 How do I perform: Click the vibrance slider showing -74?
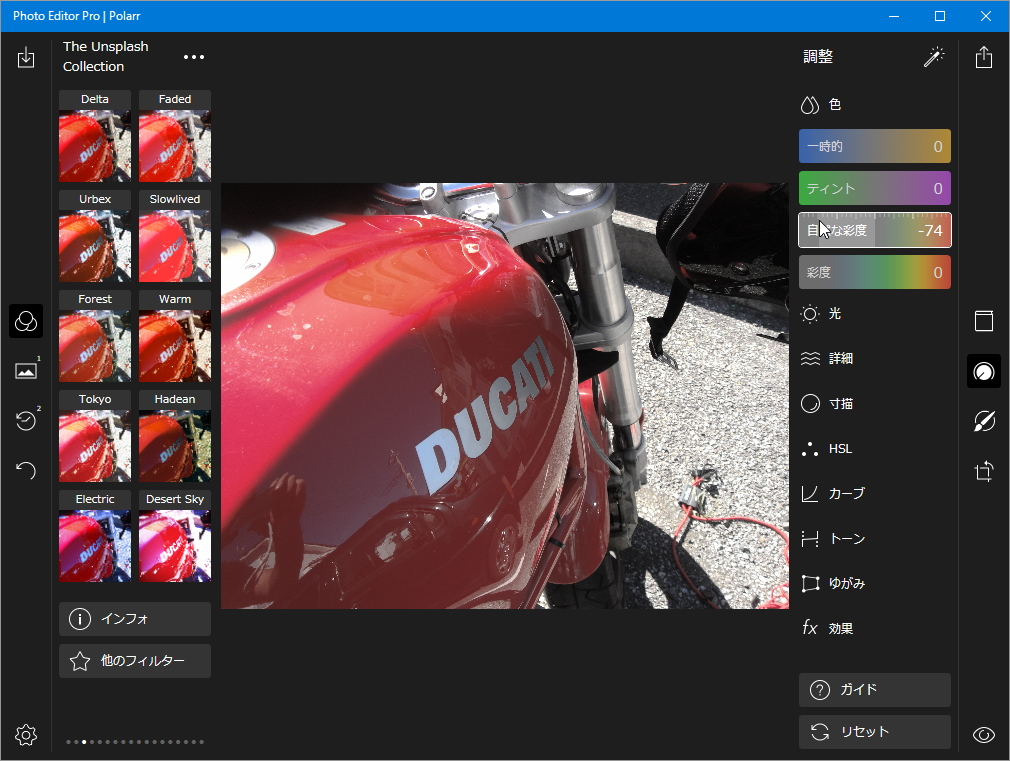coord(875,230)
